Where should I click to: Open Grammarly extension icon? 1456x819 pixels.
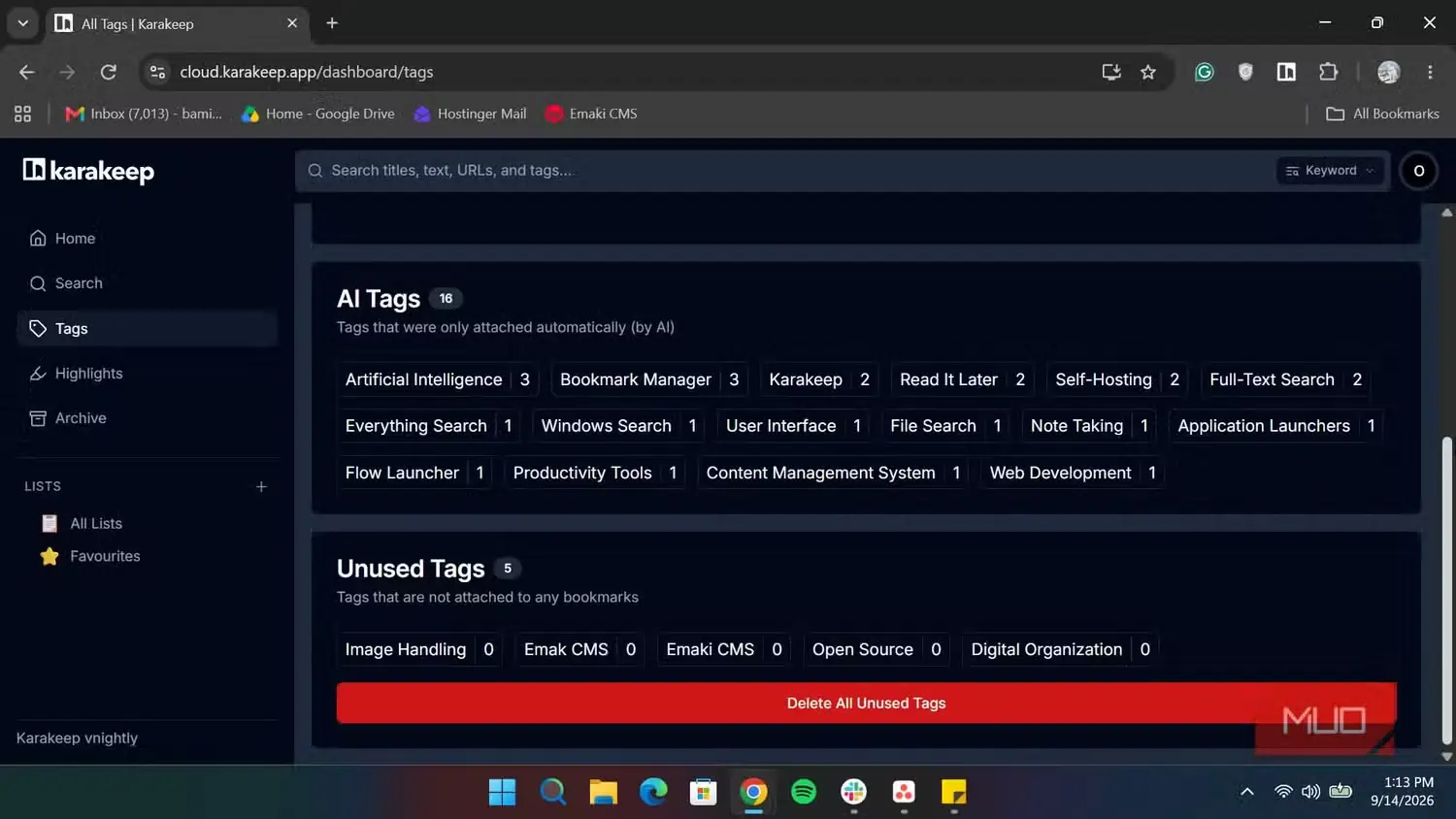(x=1204, y=72)
